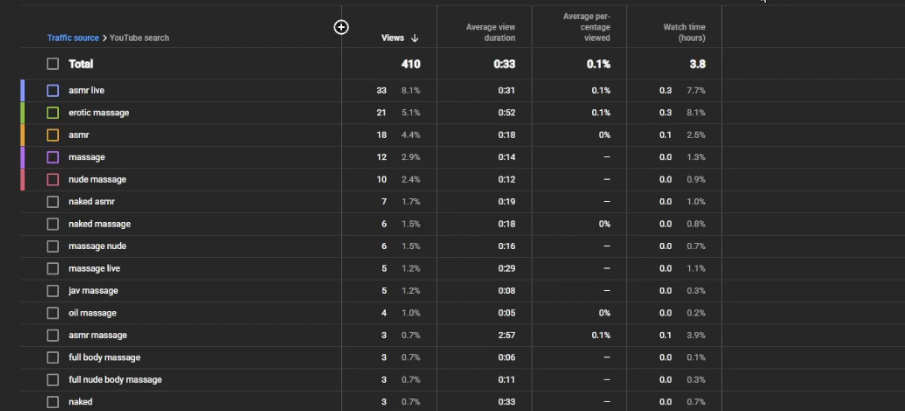Click the blue color bar for asmr live
This screenshot has width=905, height=411.
point(23,91)
